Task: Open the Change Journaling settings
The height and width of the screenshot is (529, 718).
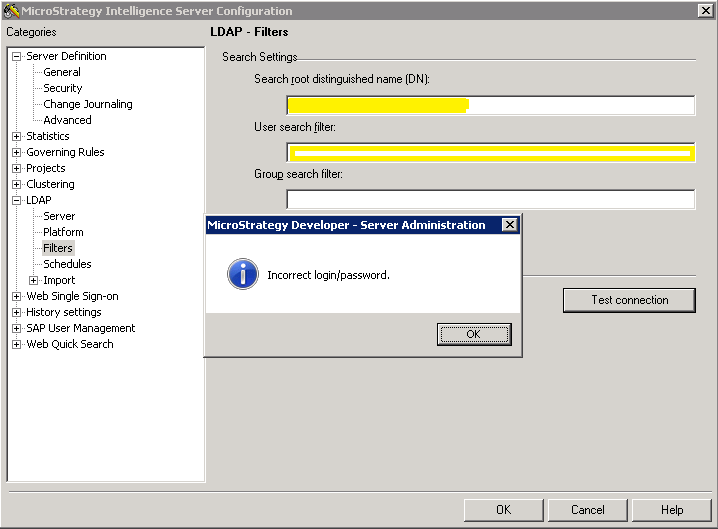Action: tap(87, 104)
